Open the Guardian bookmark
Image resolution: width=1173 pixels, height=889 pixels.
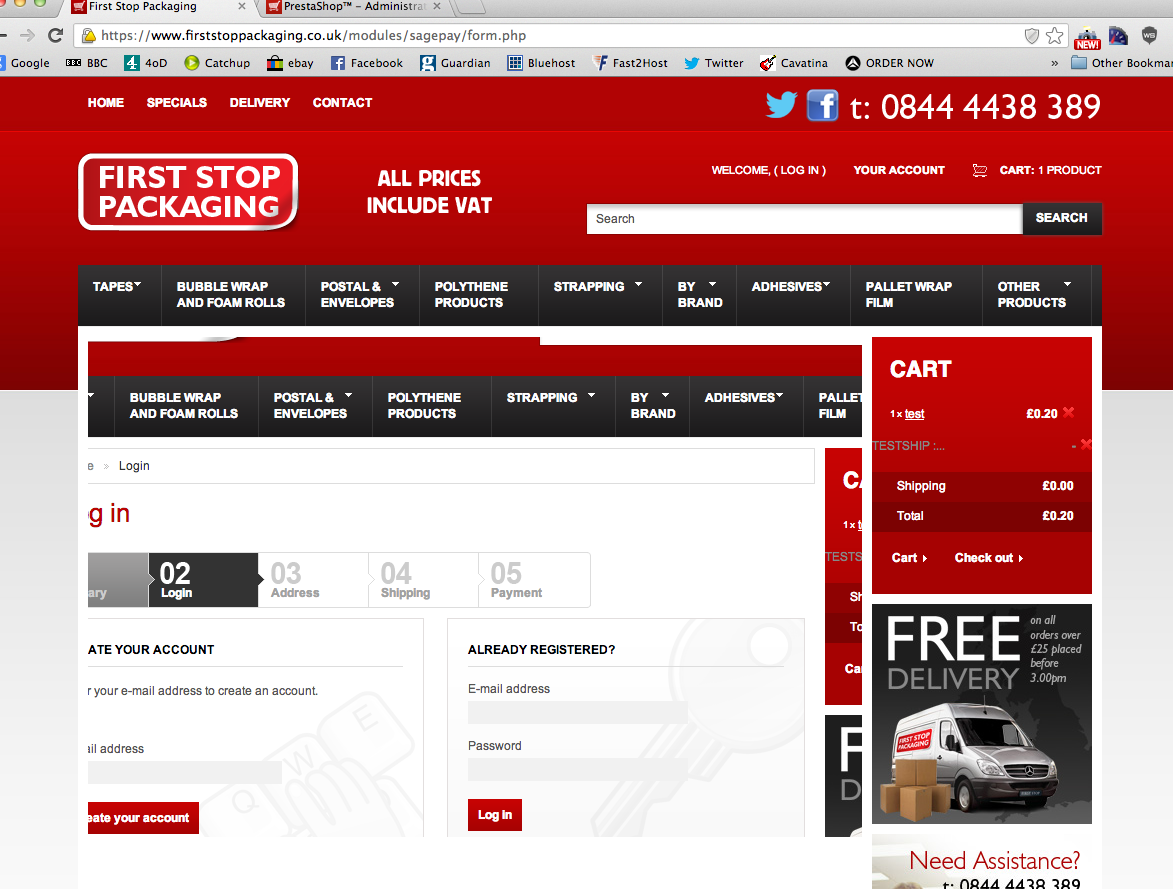pyautogui.click(x=455, y=63)
